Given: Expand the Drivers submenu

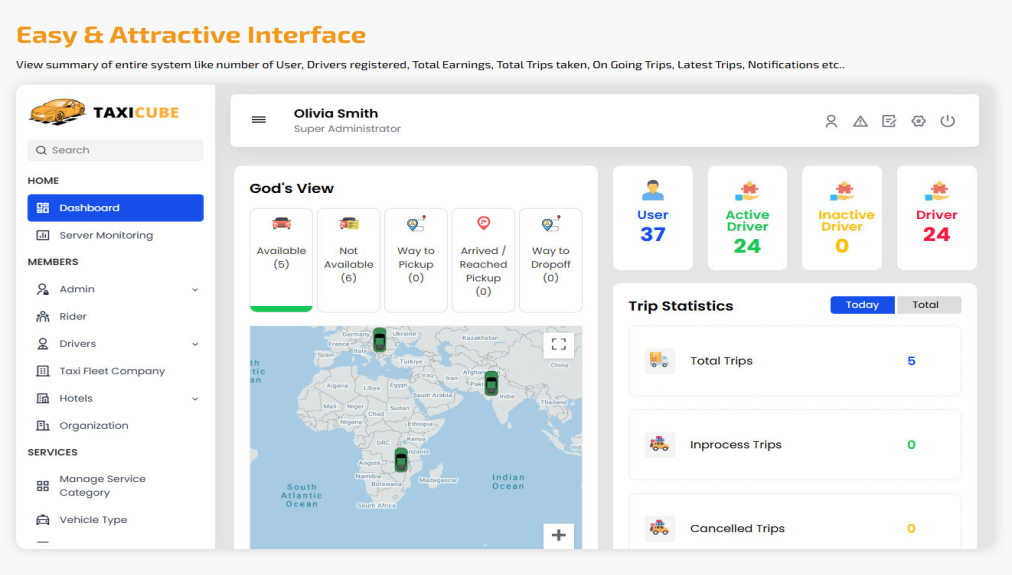Looking at the screenshot, I should coord(195,344).
